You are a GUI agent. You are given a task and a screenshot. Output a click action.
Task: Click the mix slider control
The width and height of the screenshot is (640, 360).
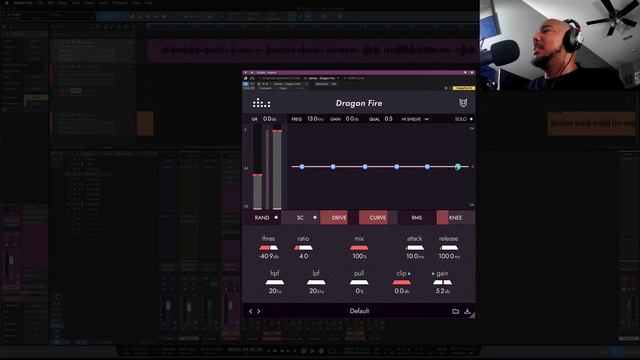tap(359, 248)
